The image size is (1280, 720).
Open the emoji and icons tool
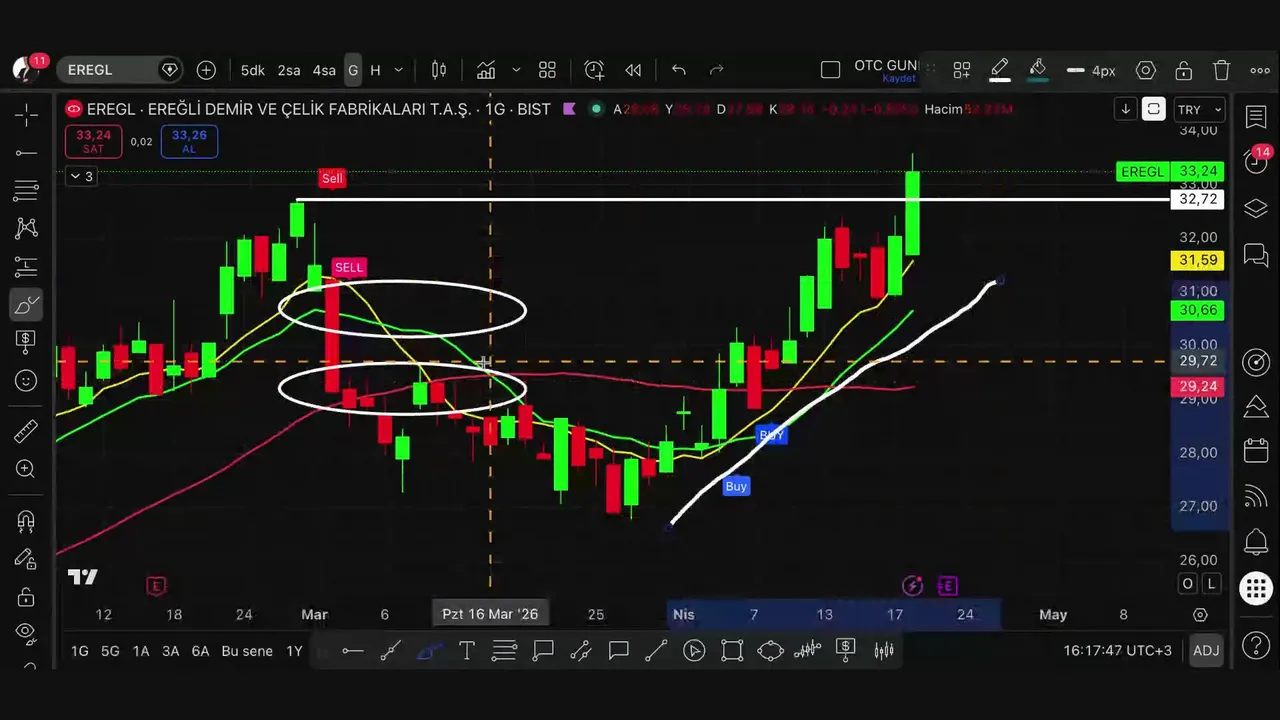[27, 381]
